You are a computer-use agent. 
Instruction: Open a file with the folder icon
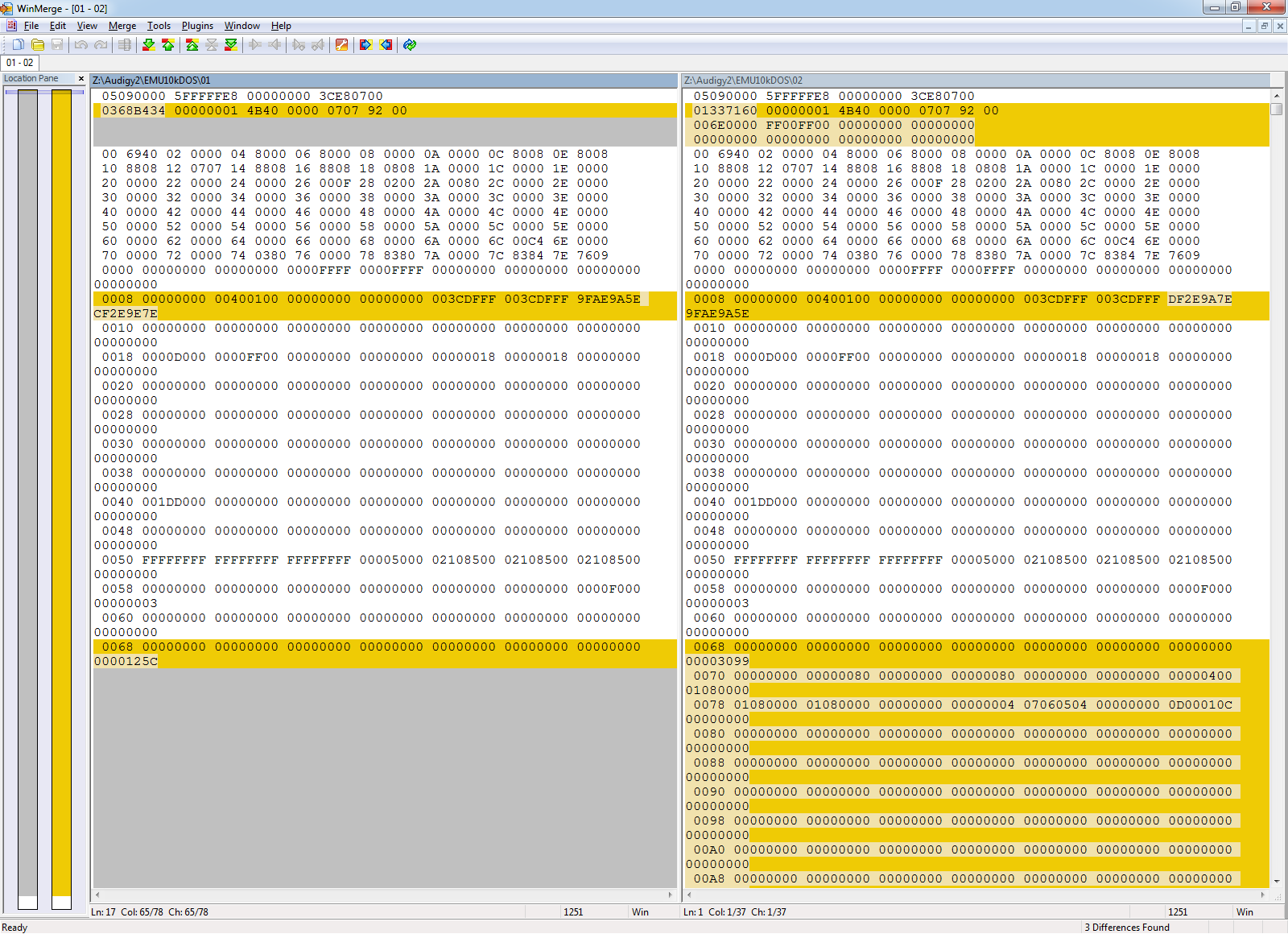pos(38,45)
